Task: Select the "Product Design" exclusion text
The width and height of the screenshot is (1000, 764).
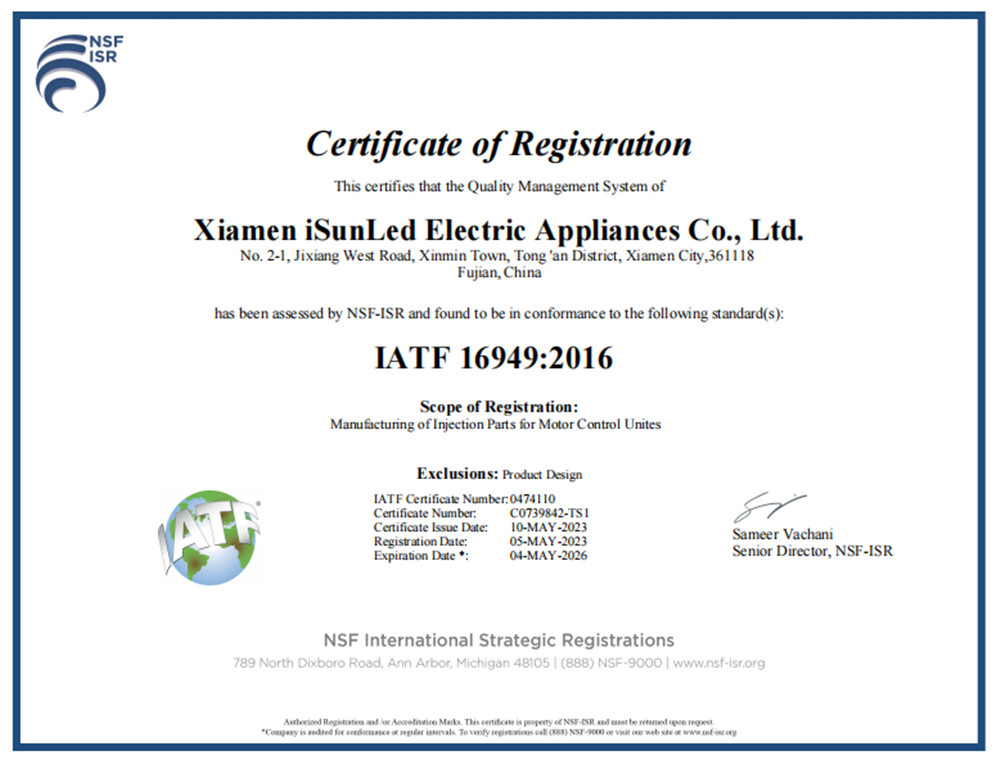Action: (x=542, y=474)
